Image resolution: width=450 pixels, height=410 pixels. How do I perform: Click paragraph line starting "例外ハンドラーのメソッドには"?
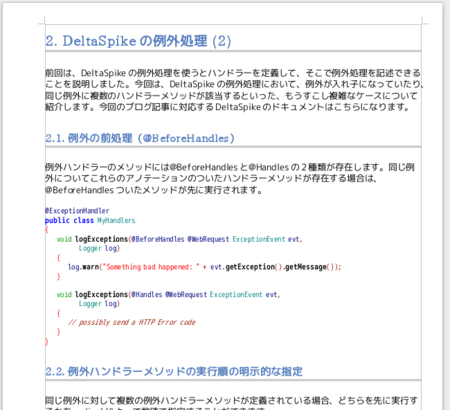click(x=230, y=167)
